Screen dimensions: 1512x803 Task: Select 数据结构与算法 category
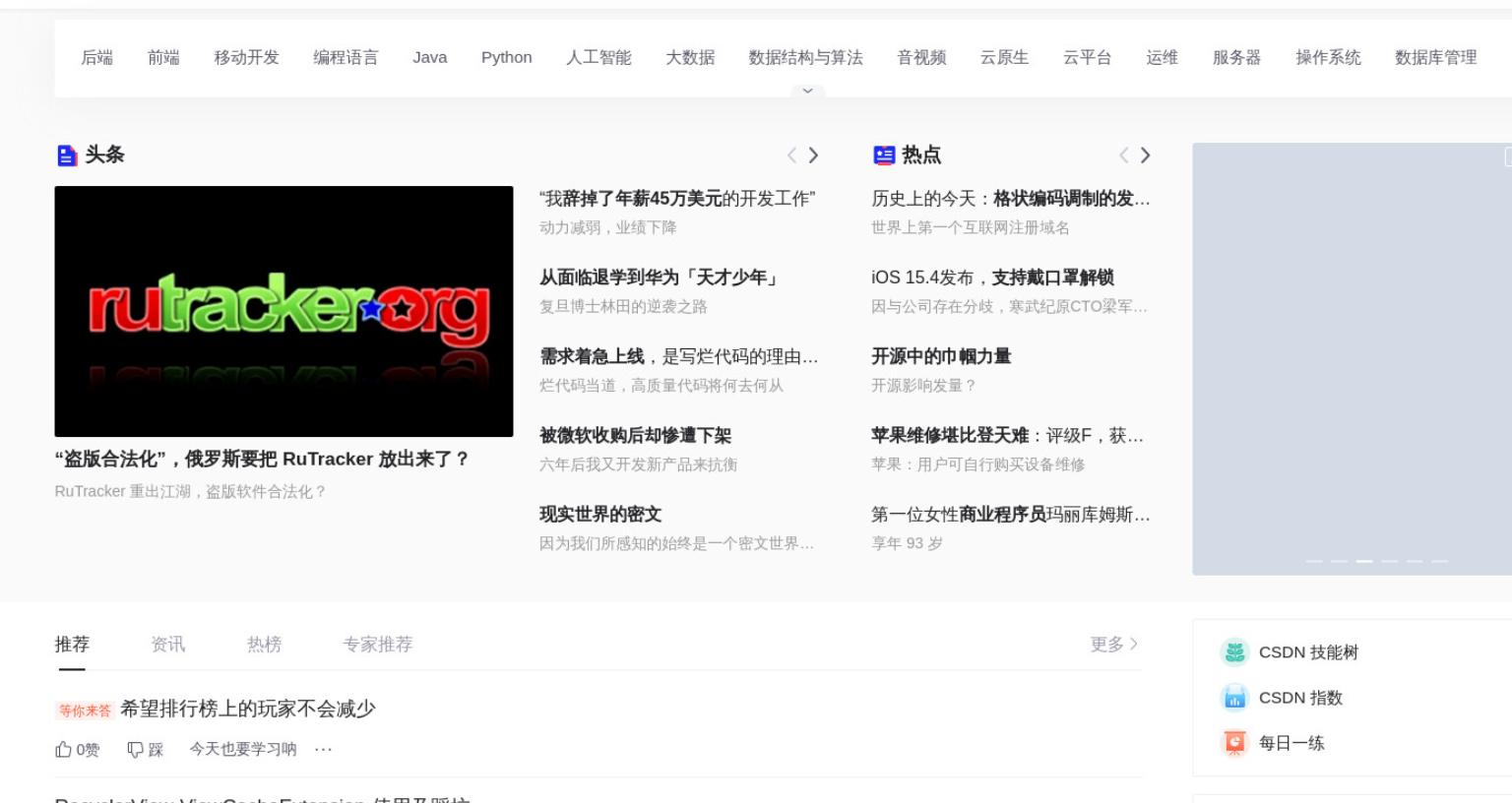806,58
